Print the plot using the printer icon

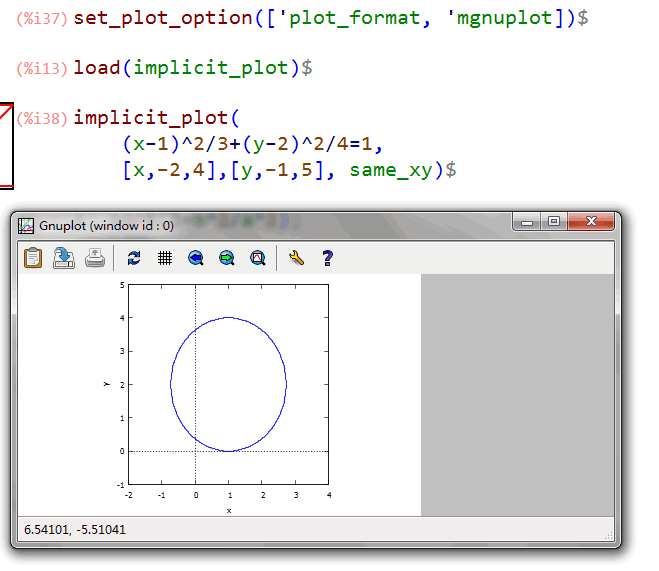click(95, 258)
